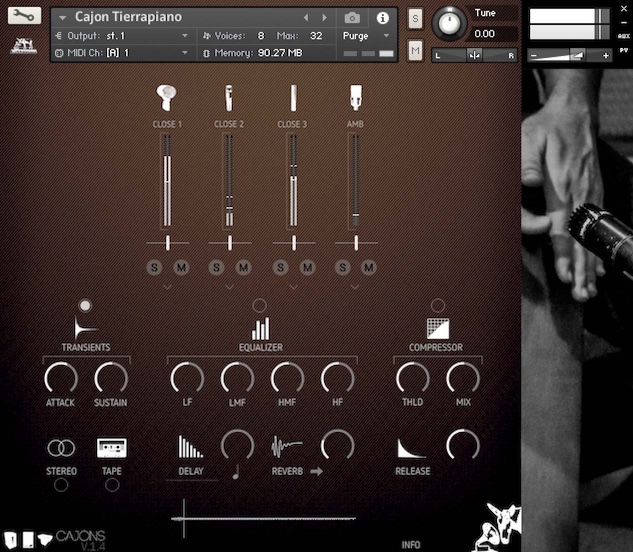Screen dimensions: 633x552
Task: Click the Stereo width icon
Action: point(61,448)
